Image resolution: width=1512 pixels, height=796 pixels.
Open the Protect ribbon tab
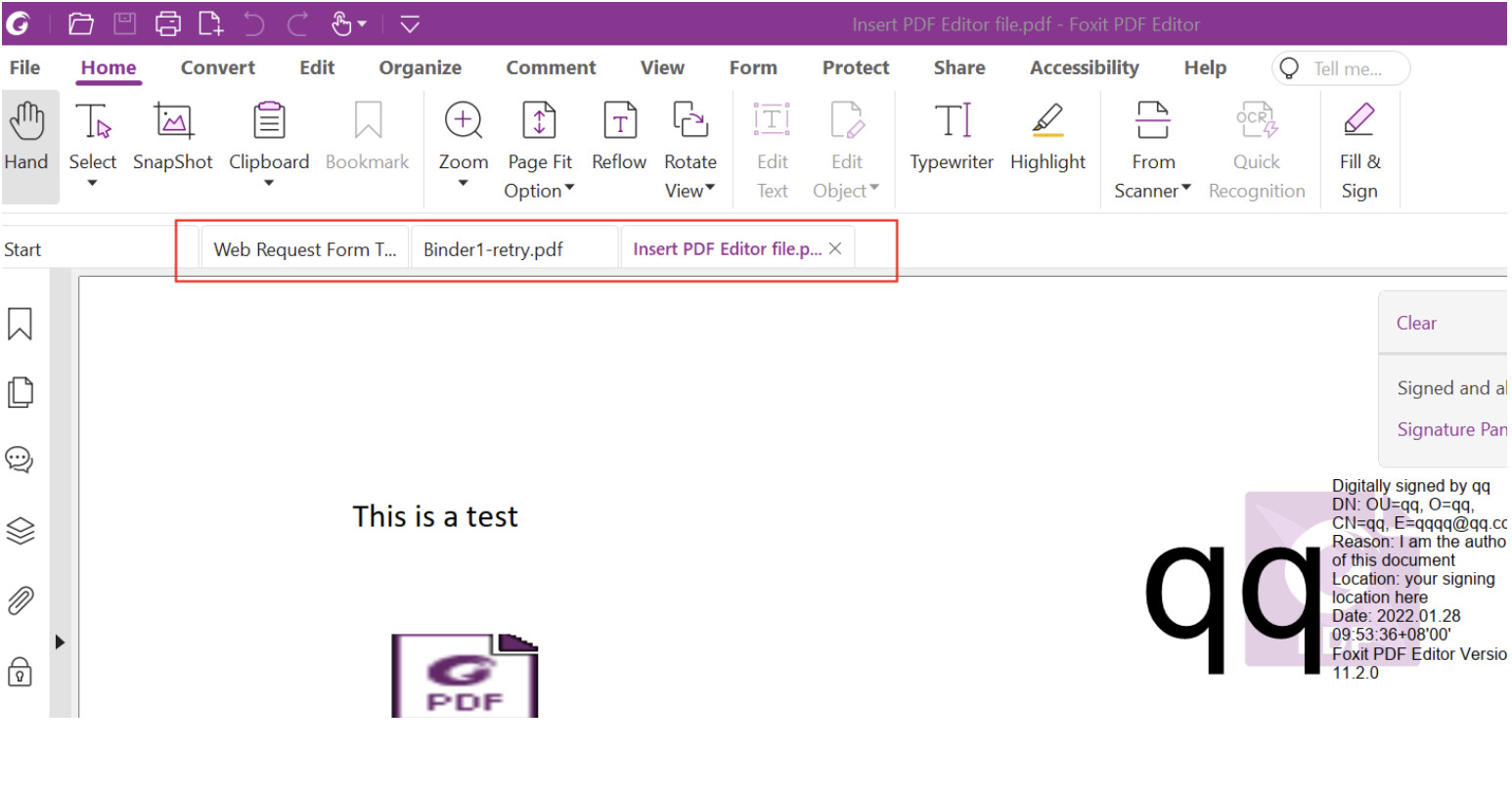(x=856, y=67)
